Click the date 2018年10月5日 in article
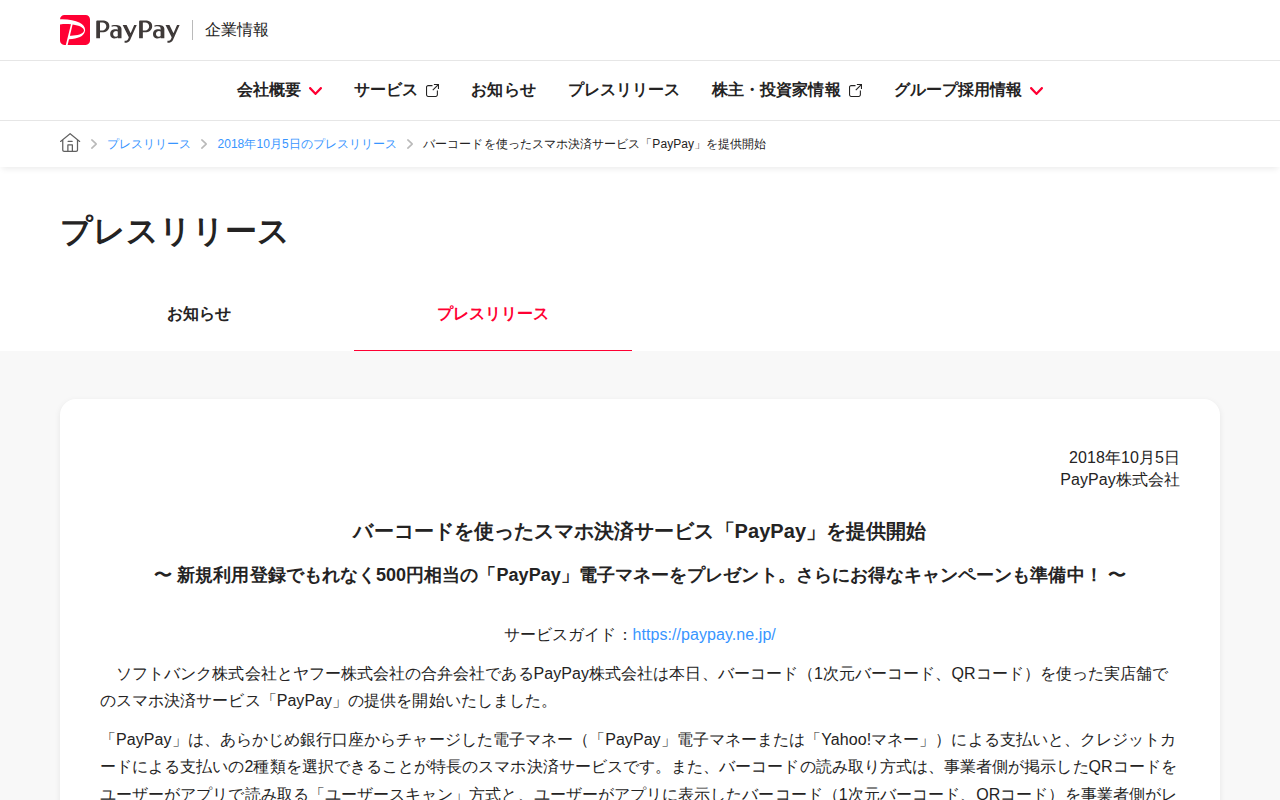The height and width of the screenshot is (800, 1280). point(1124,458)
